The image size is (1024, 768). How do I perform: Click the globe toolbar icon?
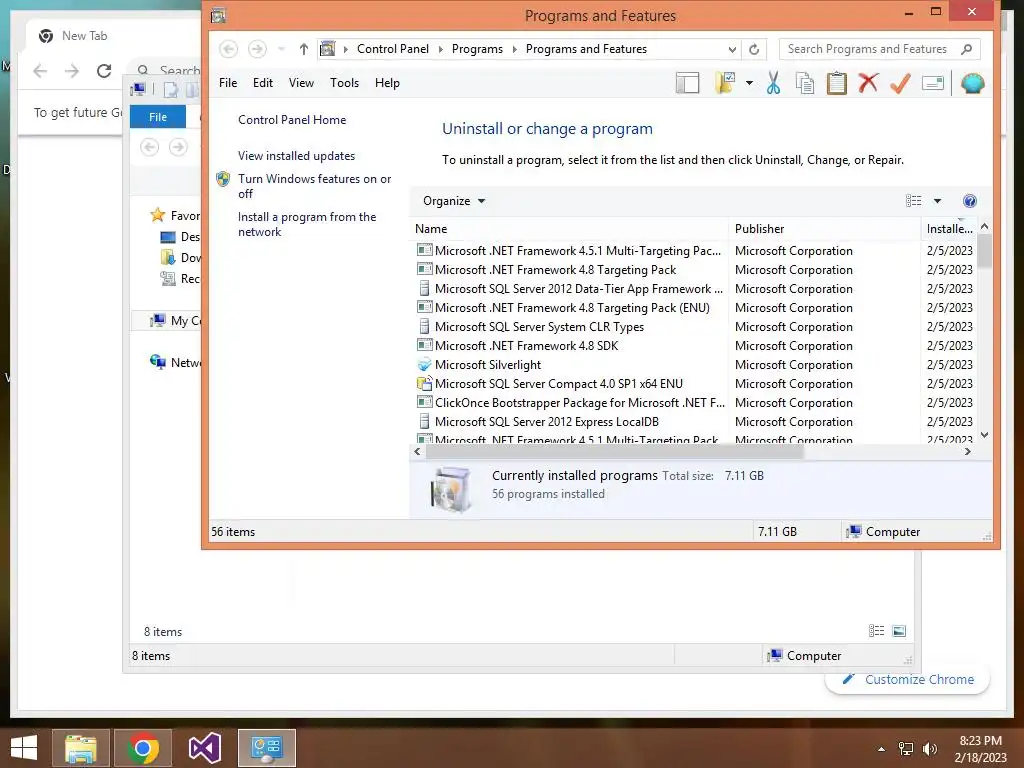click(972, 83)
